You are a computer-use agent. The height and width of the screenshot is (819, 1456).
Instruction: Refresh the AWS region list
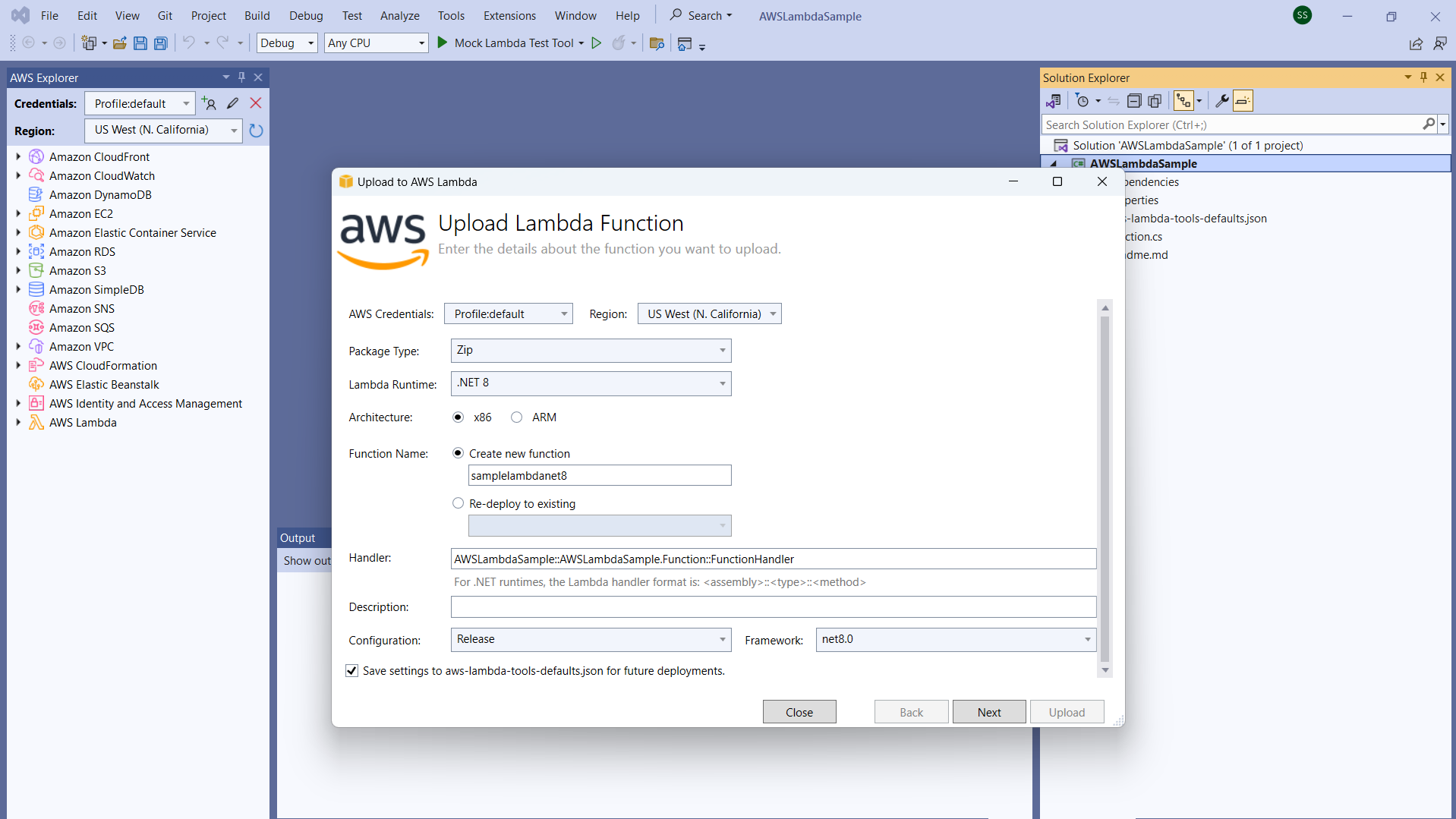(x=256, y=130)
